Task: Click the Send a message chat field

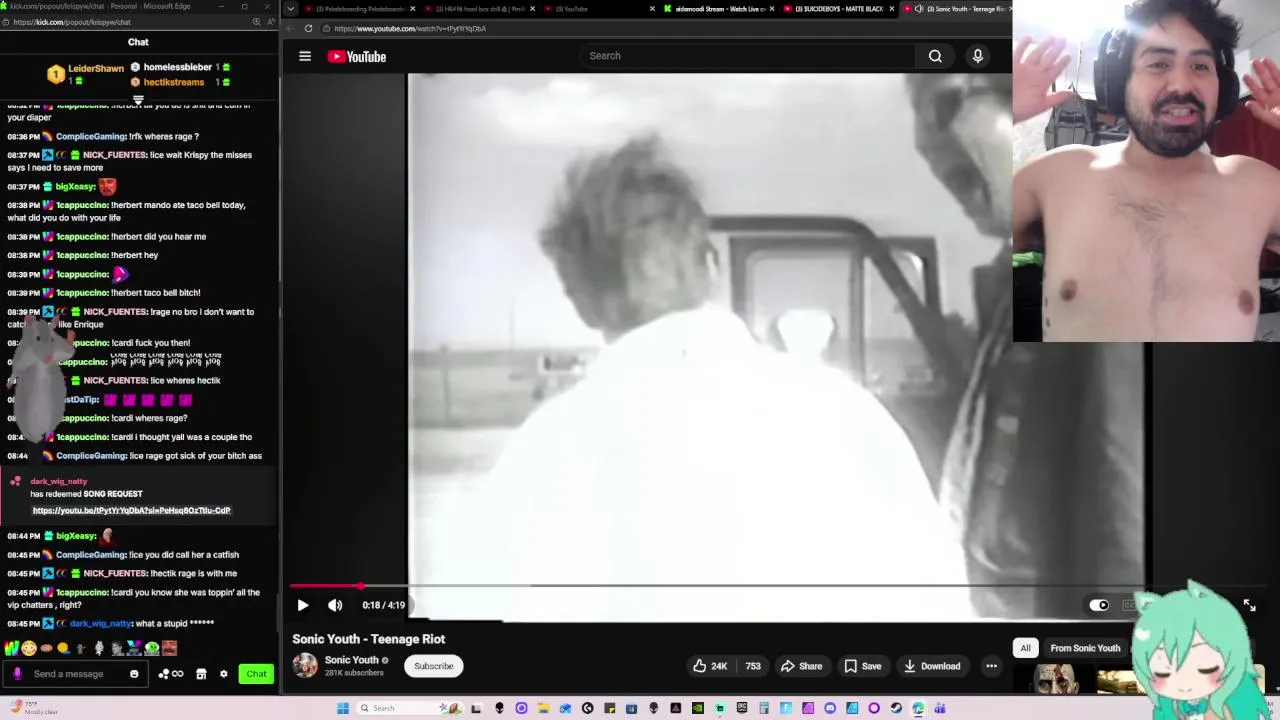Action: (x=78, y=674)
